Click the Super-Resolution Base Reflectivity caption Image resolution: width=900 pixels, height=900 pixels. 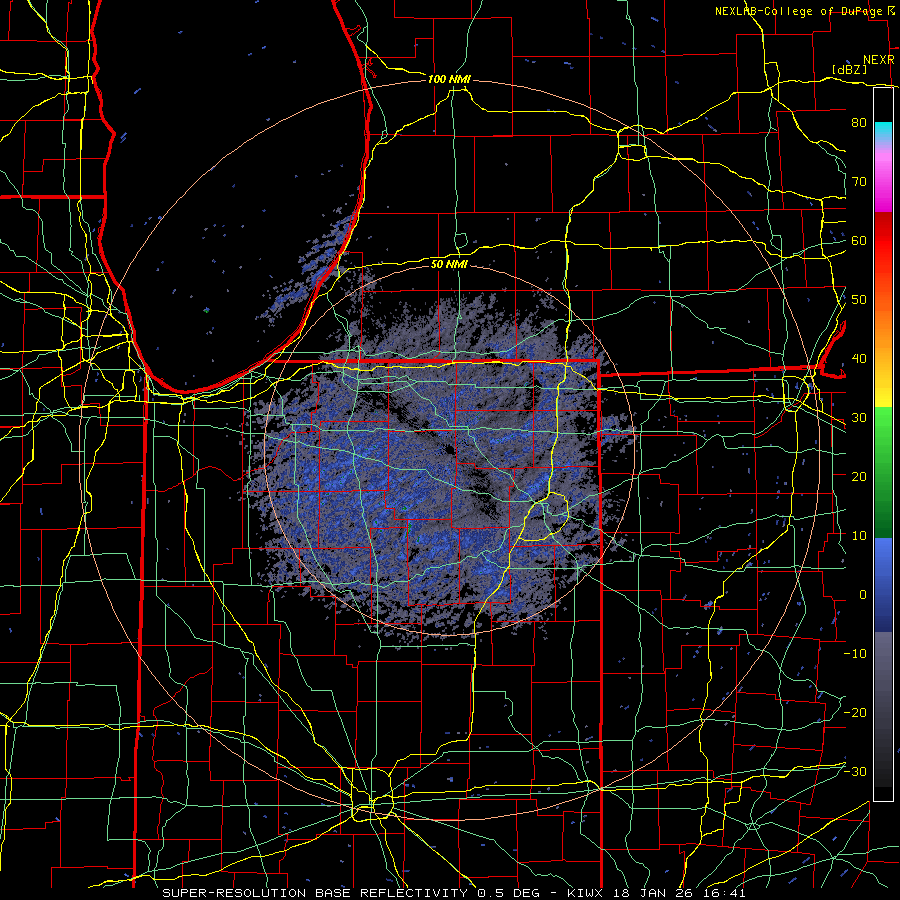[x=317, y=893]
